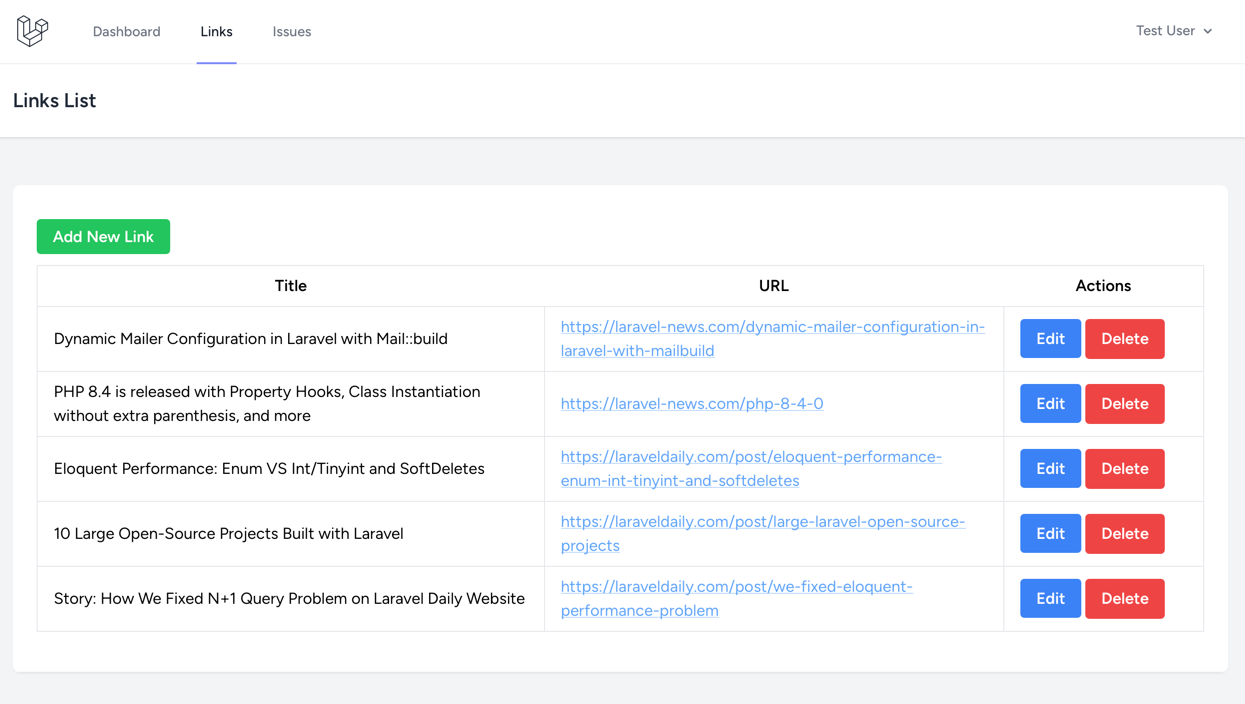Go to the Issues nav item
1245x704 pixels.
click(x=292, y=32)
